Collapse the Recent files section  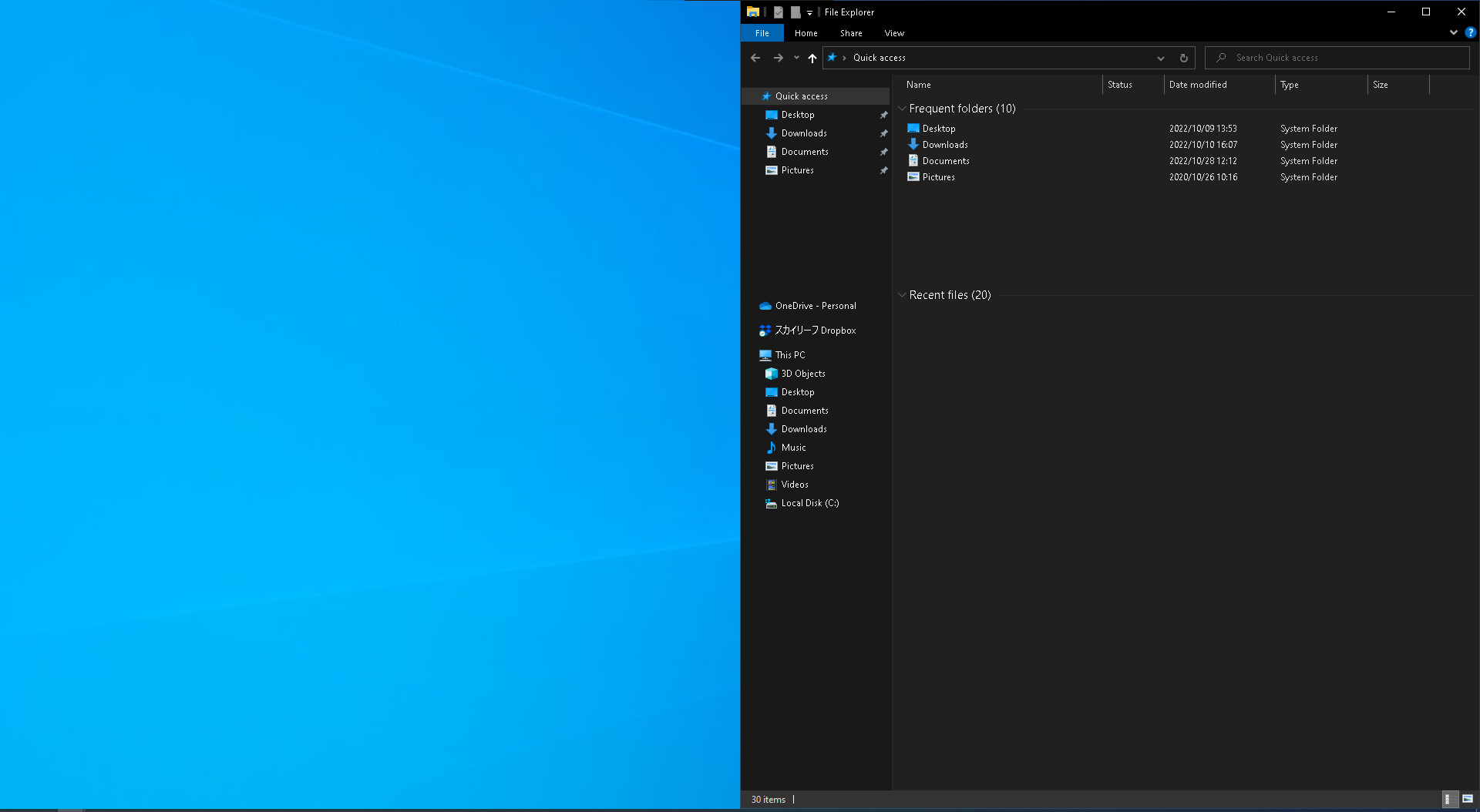pos(903,295)
